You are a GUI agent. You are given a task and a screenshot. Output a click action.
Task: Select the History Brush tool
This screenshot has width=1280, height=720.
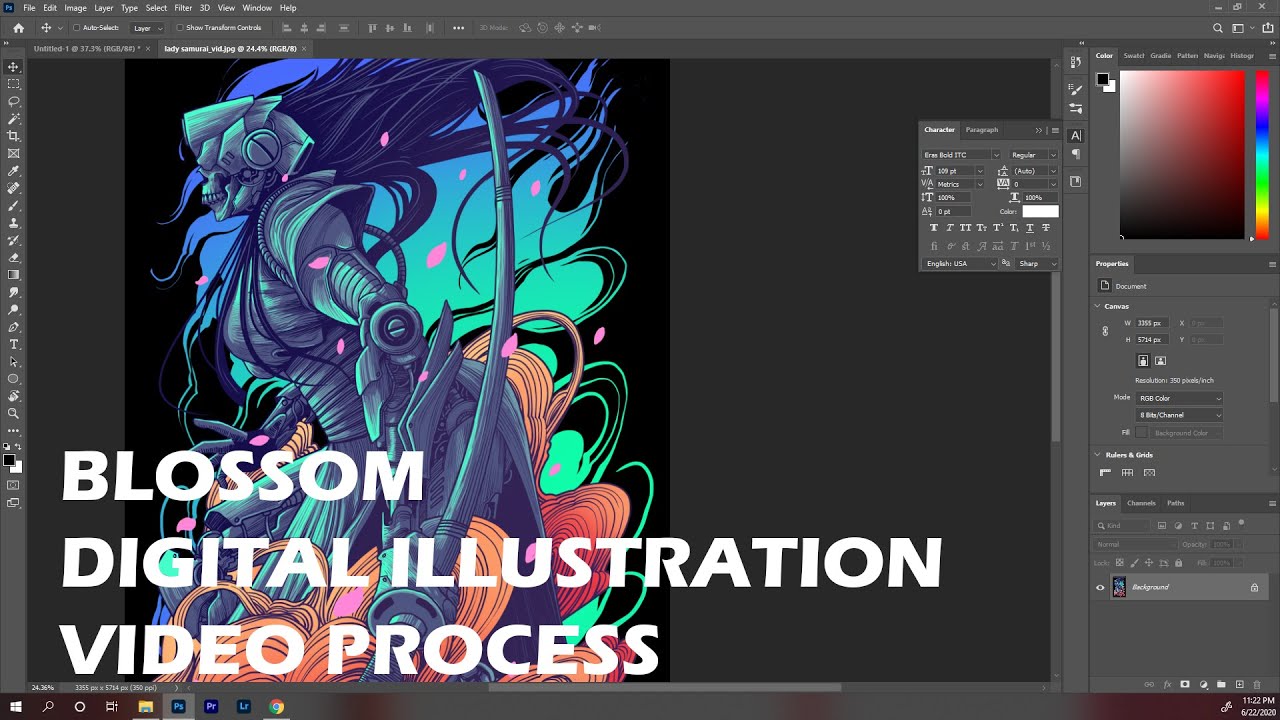point(13,240)
